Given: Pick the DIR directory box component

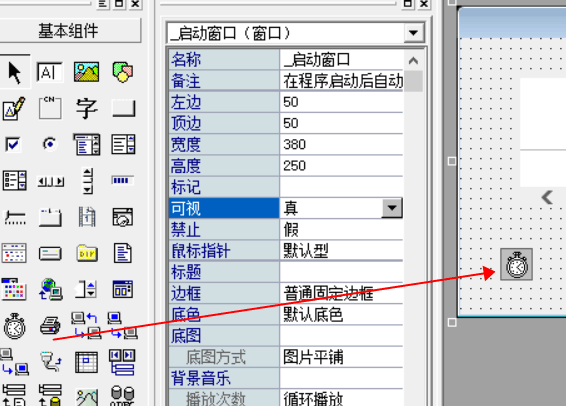Looking at the screenshot, I should tap(87, 253).
